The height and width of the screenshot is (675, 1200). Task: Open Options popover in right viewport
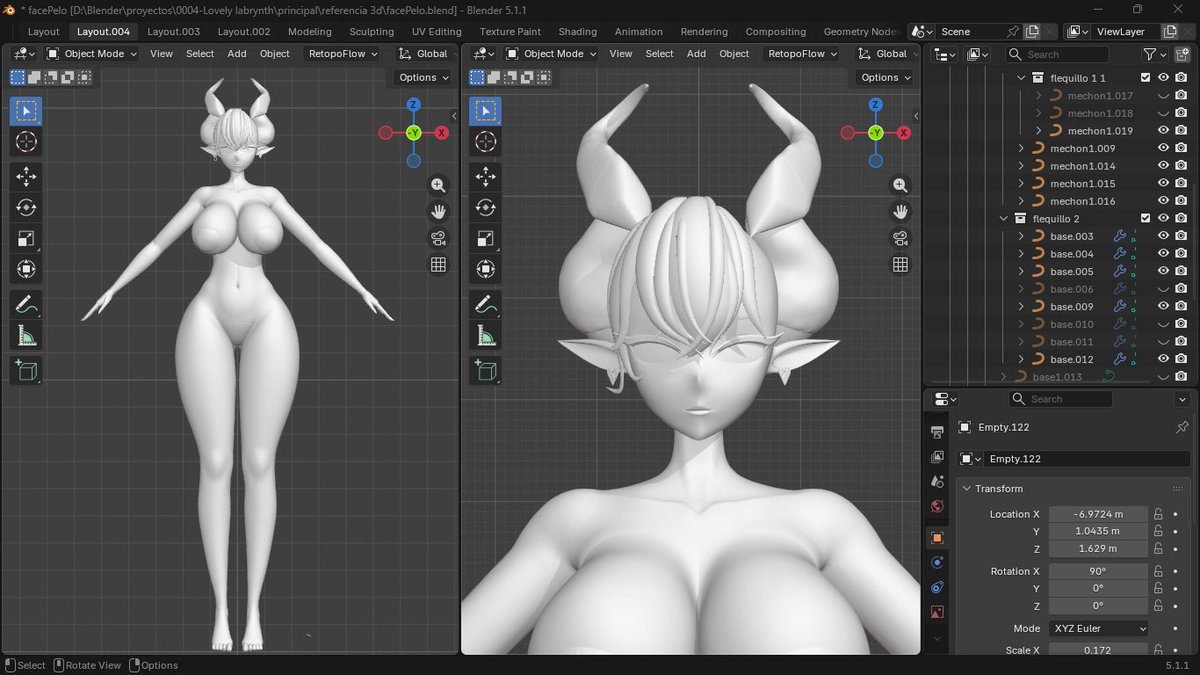[887, 77]
